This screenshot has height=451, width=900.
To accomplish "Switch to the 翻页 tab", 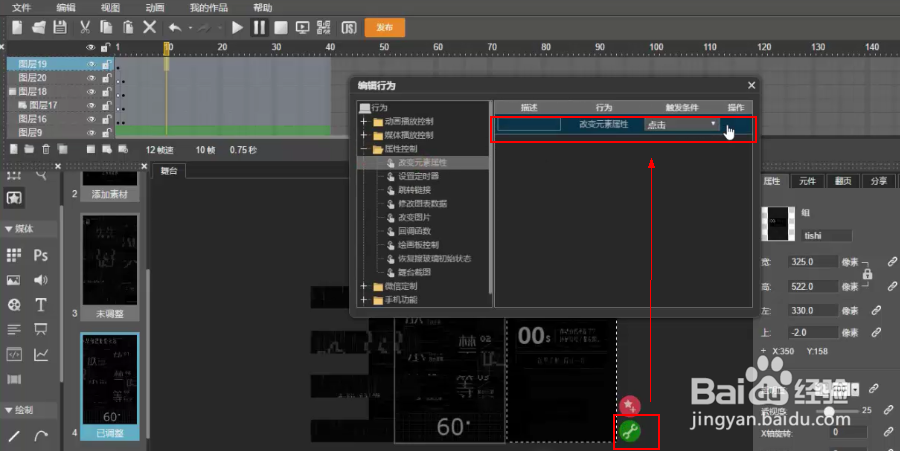I will point(843,181).
